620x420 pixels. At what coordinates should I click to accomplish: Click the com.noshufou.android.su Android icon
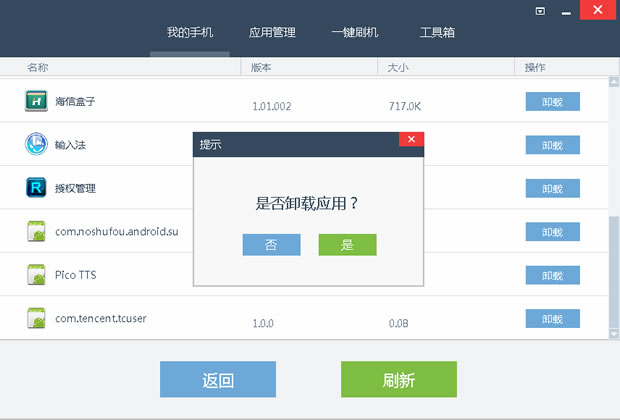pyautogui.click(x=36, y=231)
